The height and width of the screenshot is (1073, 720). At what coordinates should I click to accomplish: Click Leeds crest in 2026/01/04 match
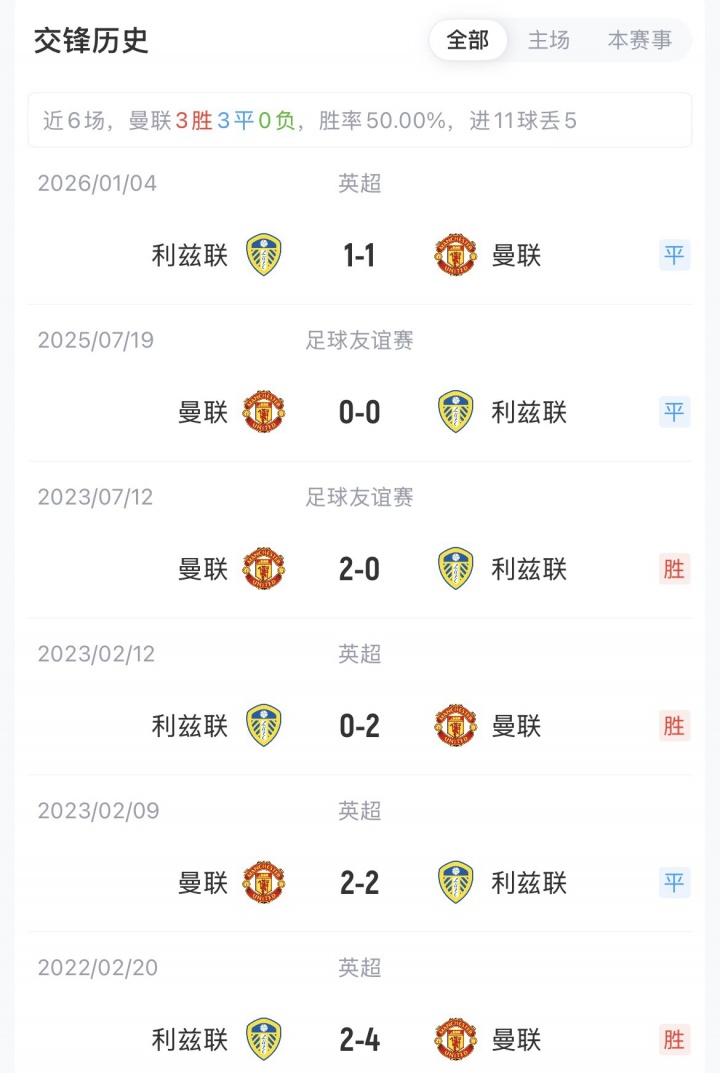click(x=264, y=255)
